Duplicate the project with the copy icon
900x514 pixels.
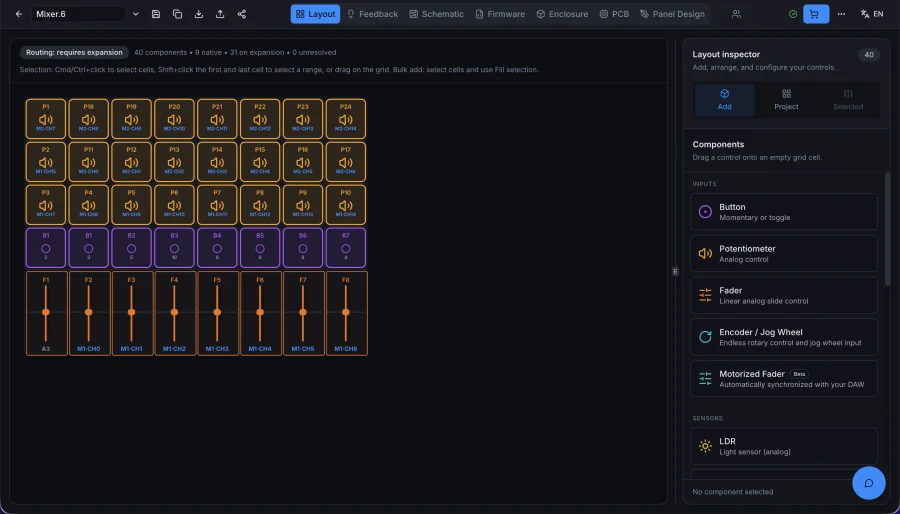[177, 14]
